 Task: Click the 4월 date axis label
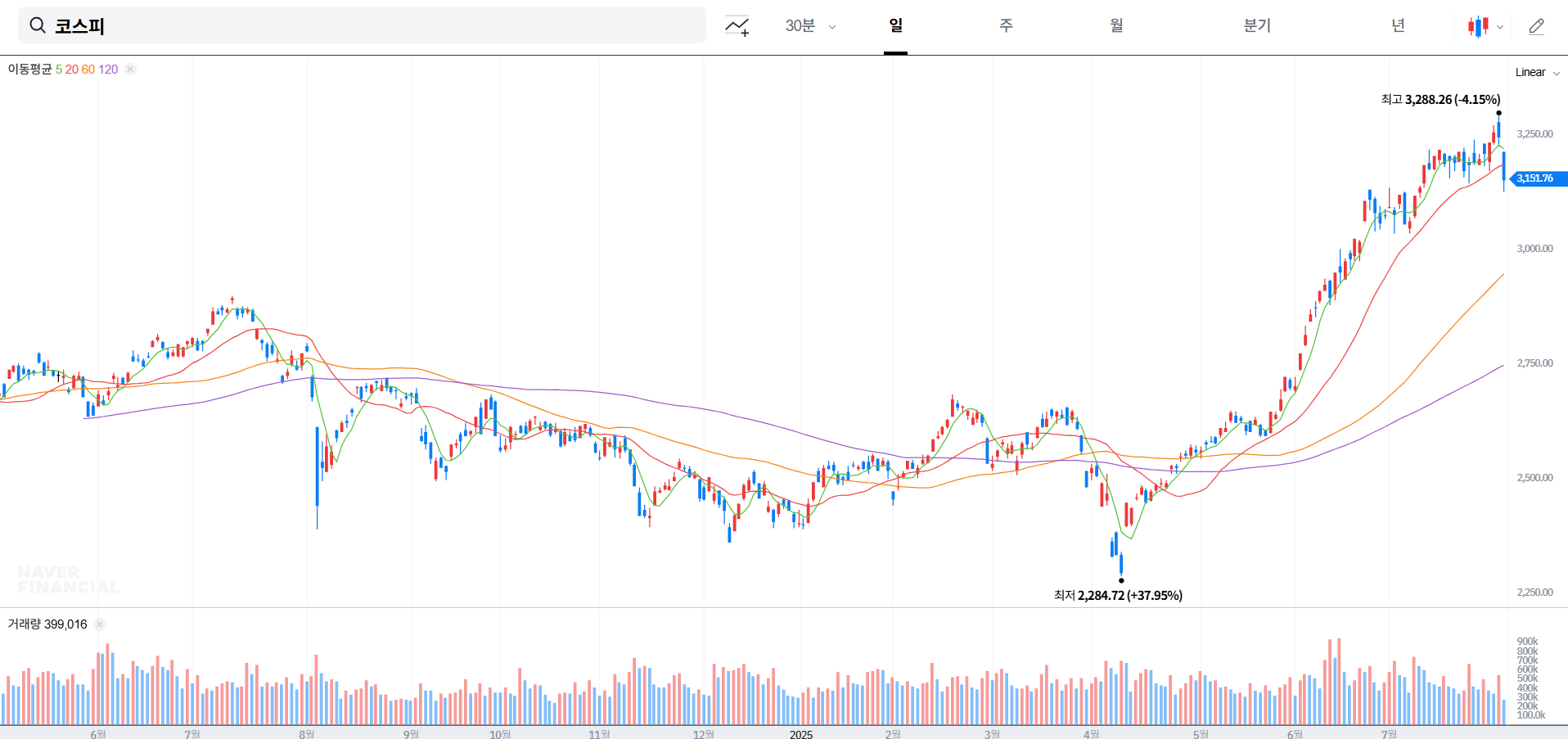pyautogui.click(x=1092, y=734)
